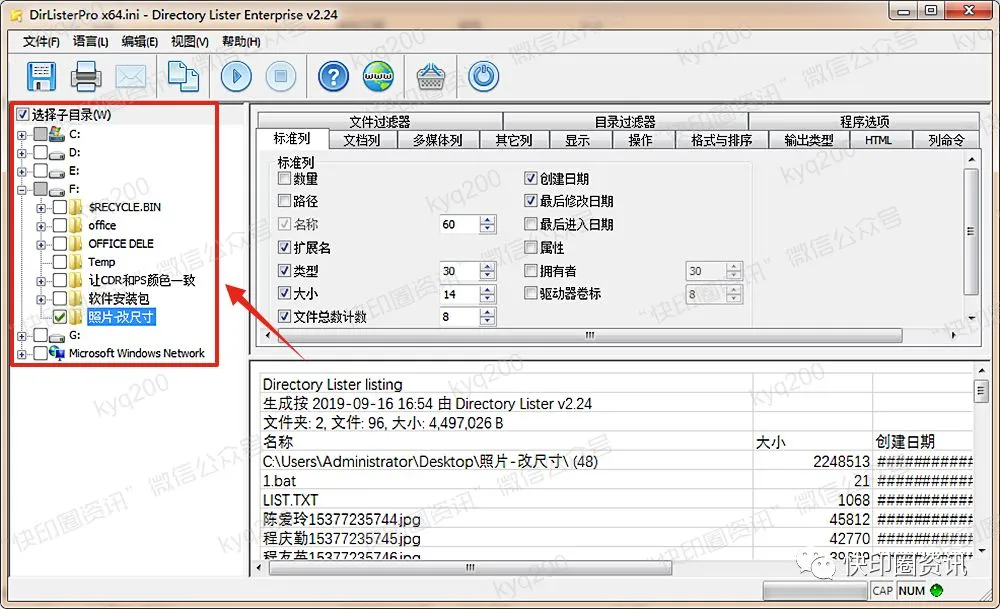This screenshot has height=609, width=1000.
Task: Open the 语言(L) menu
Action: 90,41
